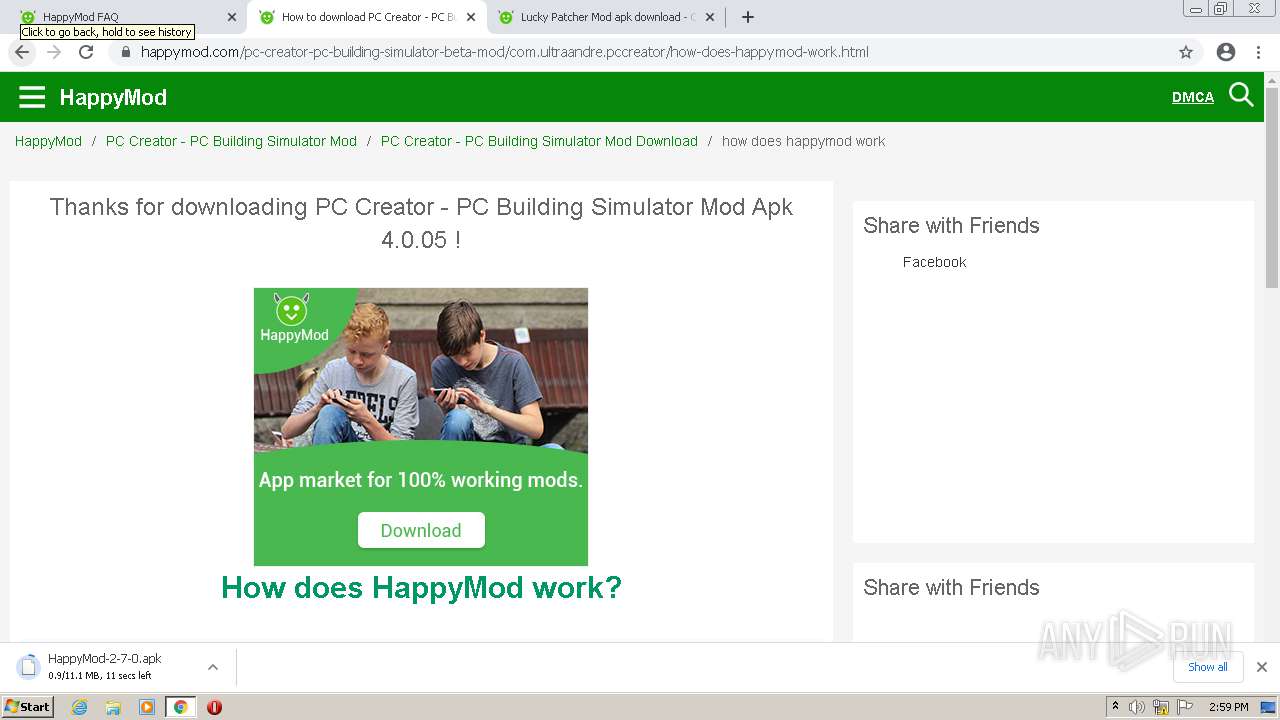Open PC Creator - PC Building Simulator Mod breadcrumb
The width and height of the screenshot is (1280, 720).
(x=231, y=141)
